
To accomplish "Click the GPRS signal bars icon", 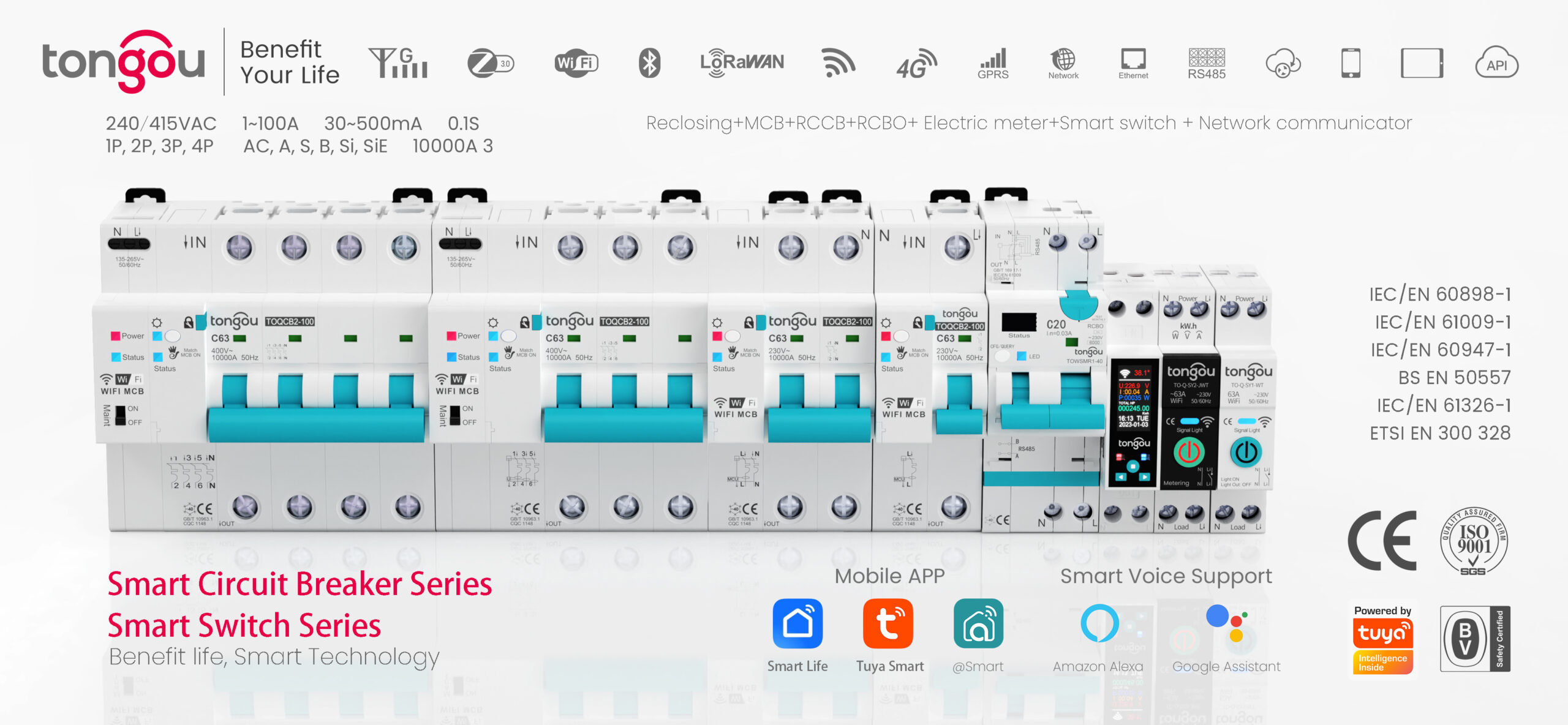I will pos(993,64).
